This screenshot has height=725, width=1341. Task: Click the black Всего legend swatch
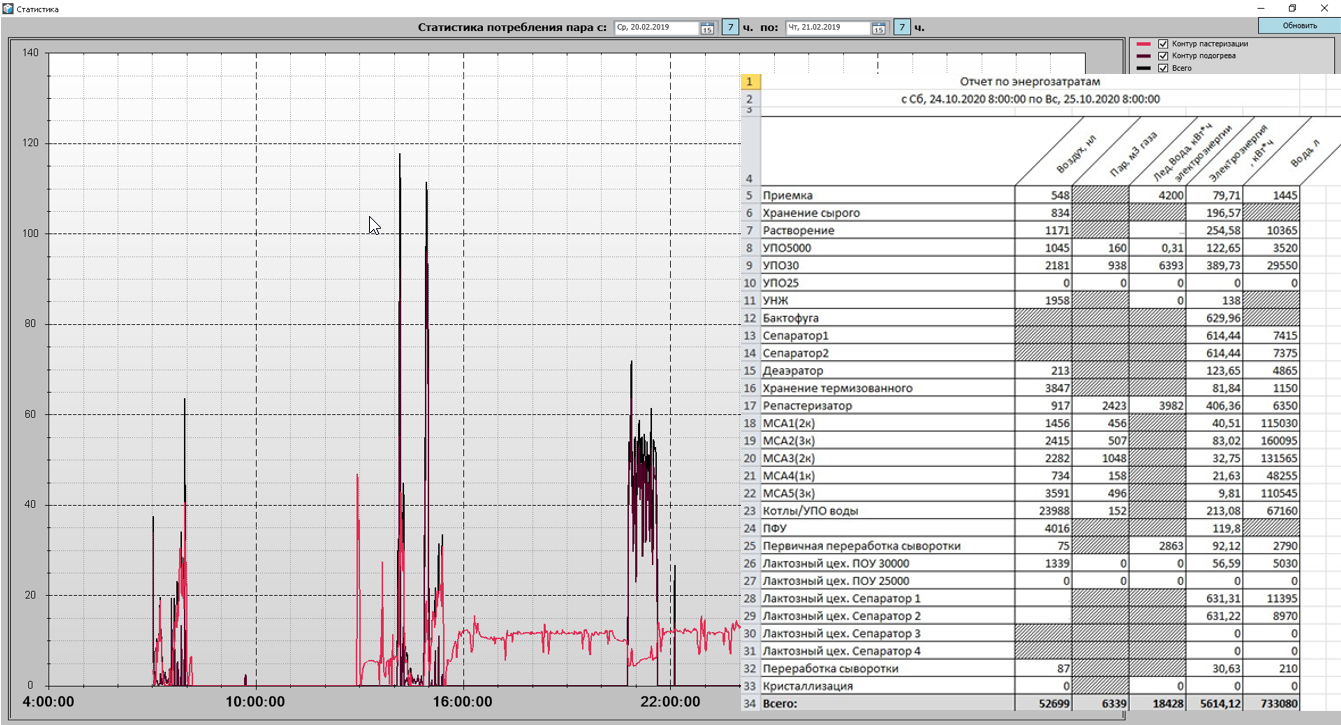(x=1144, y=68)
